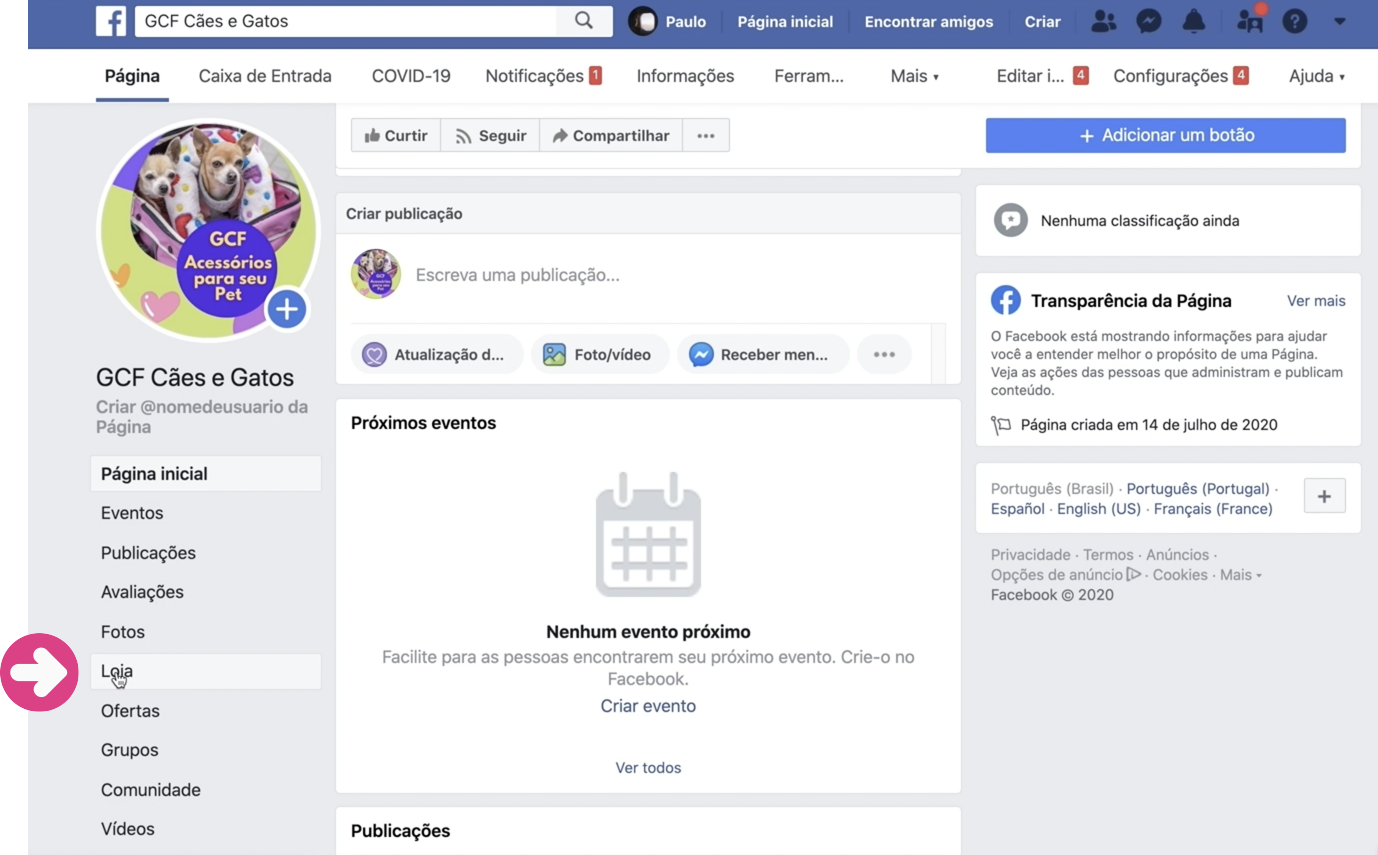
Task: Select English (US) language
Action: pyautogui.click(x=1099, y=509)
